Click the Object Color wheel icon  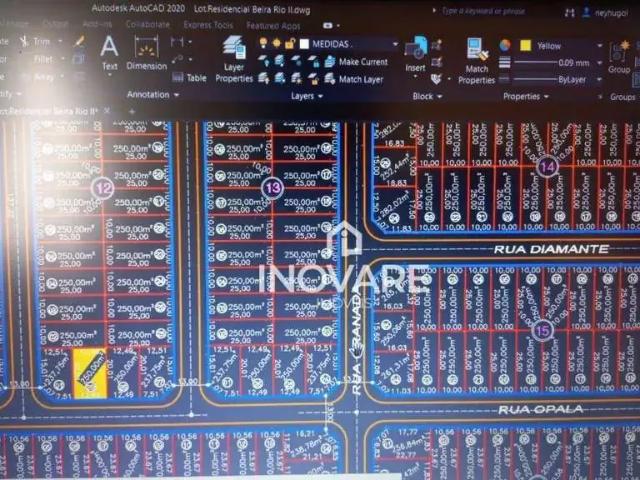click(504, 45)
